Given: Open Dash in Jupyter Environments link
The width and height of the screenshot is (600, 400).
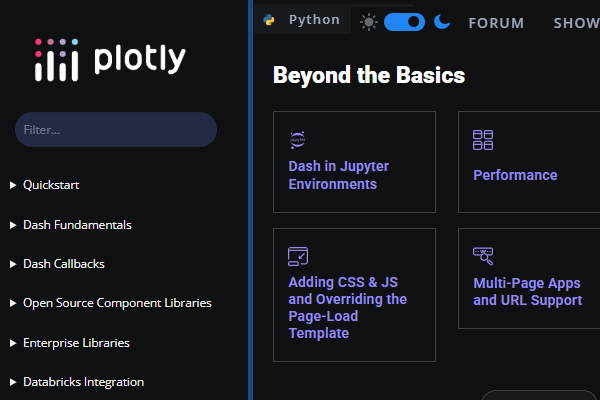Looking at the screenshot, I should pos(339,175).
